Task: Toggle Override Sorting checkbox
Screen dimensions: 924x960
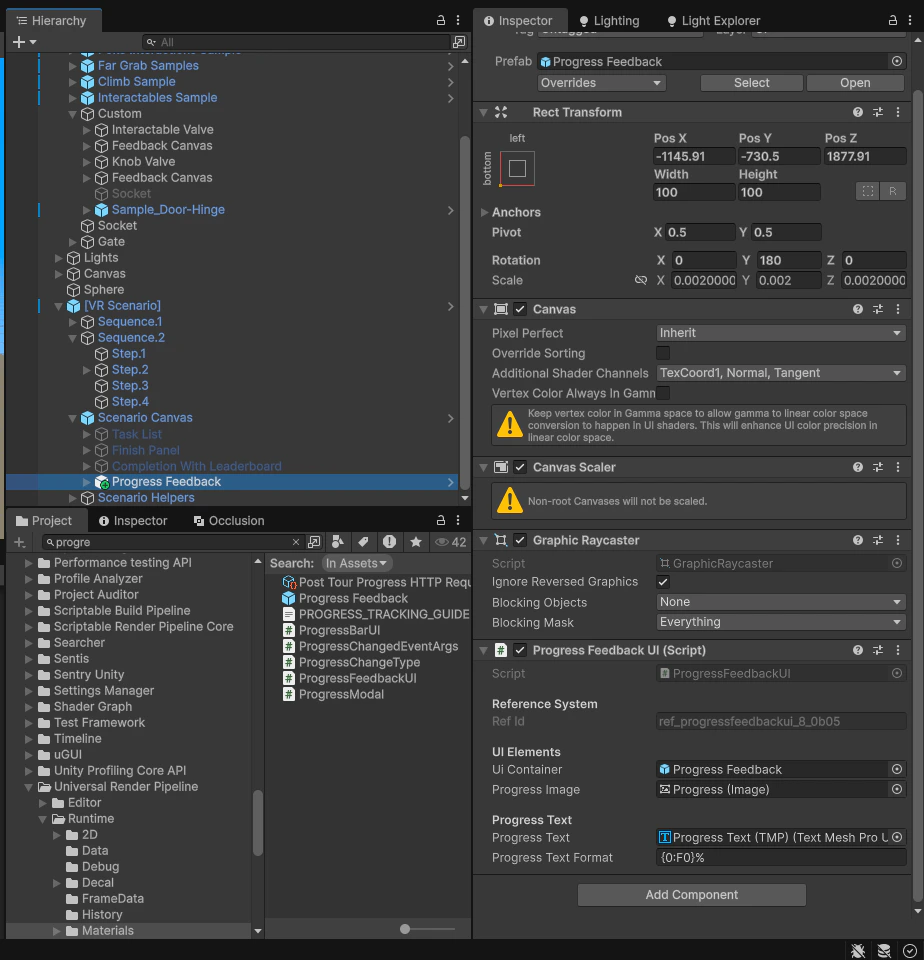Action: (663, 353)
